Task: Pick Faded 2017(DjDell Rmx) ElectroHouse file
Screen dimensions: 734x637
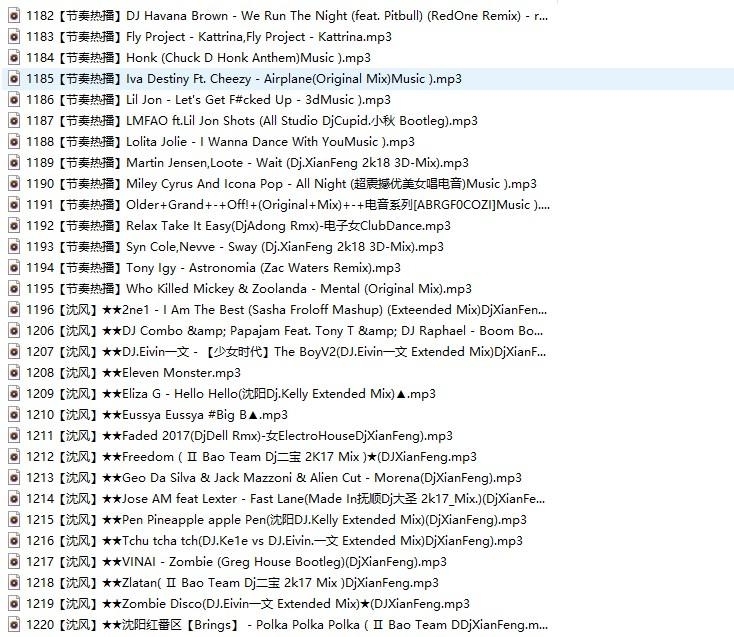Action: click(239, 436)
